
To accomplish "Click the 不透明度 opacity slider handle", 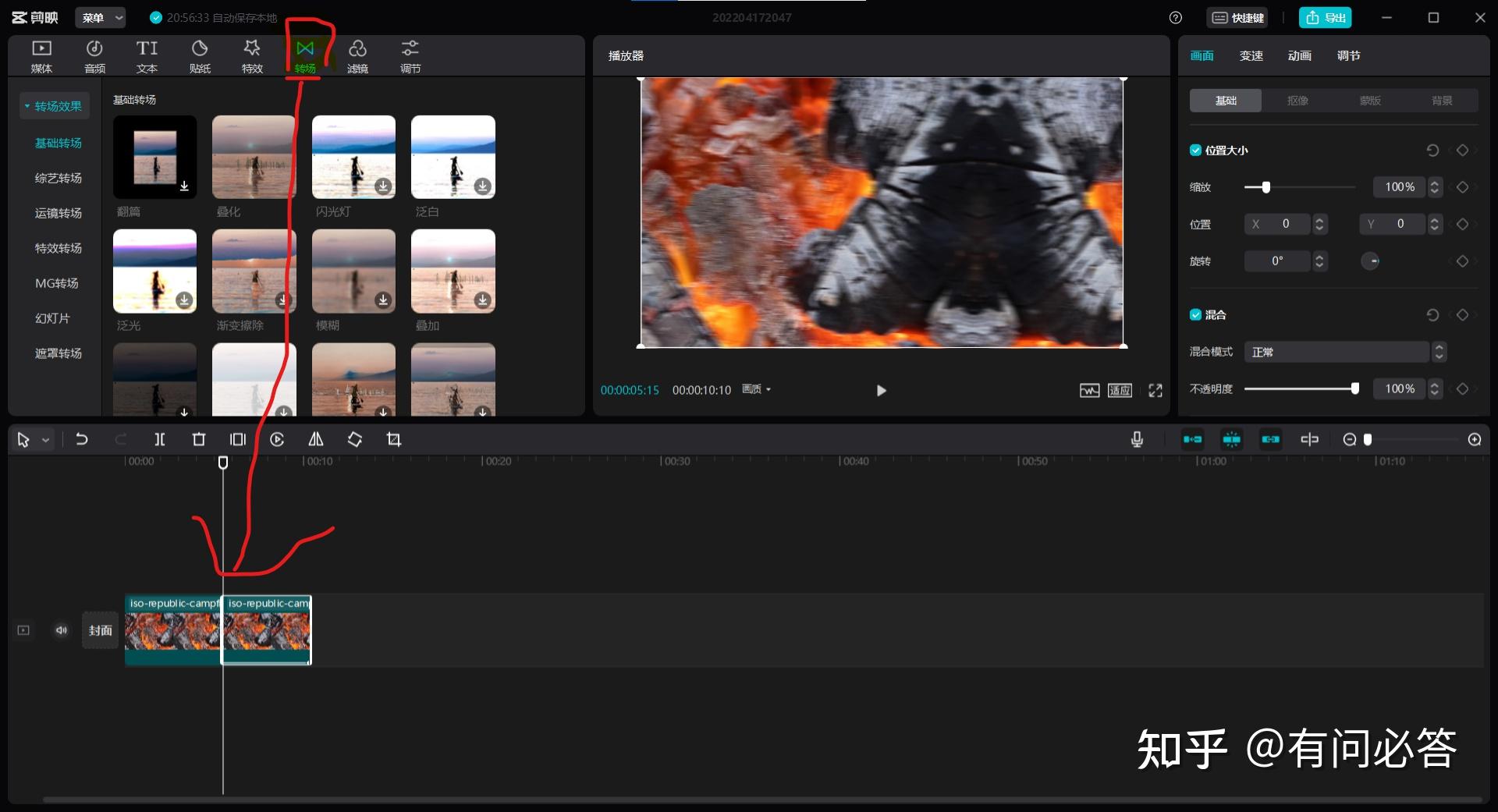I will [x=1354, y=388].
